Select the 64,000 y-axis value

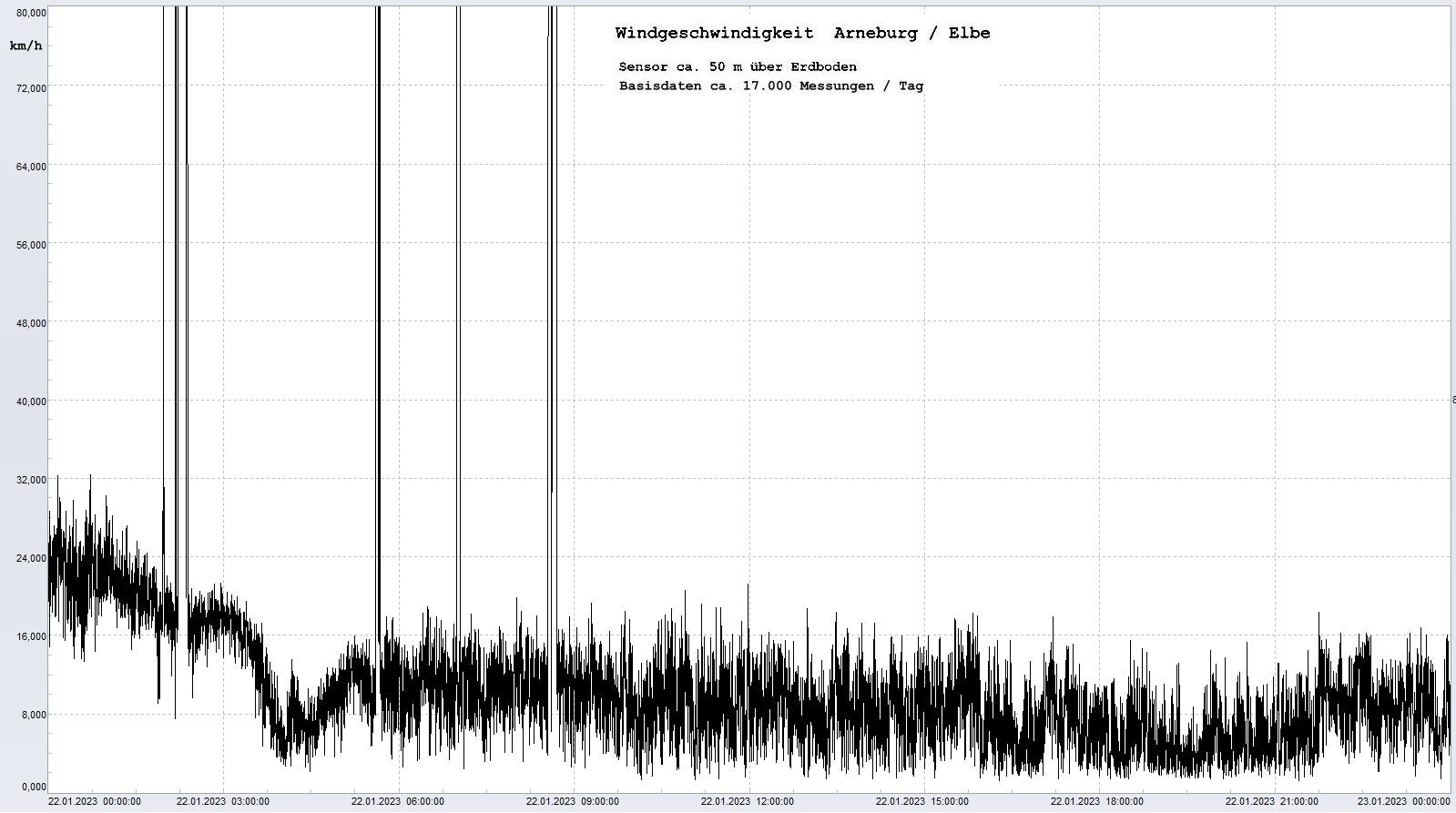[31, 167]
